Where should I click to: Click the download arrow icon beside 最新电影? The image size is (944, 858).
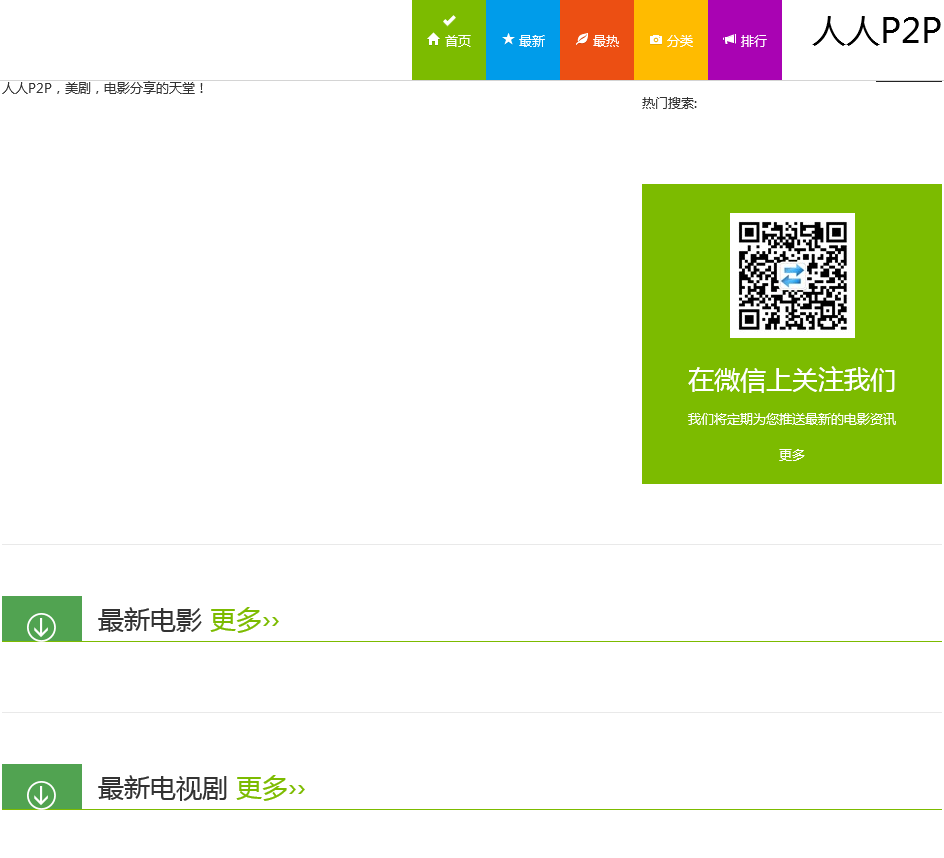(42, 627)
